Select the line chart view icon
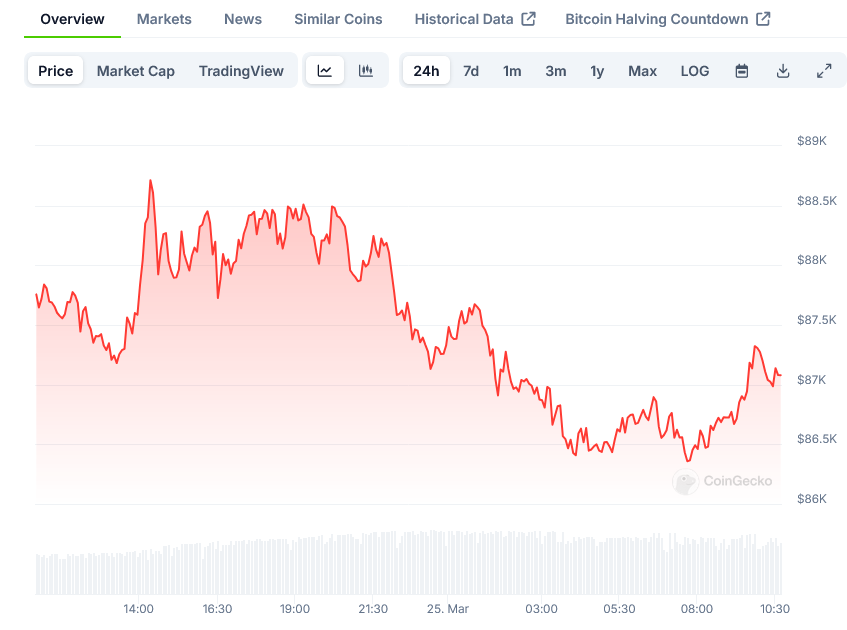Viewport: 847px width, 630px height. click(x=325, y=71)
